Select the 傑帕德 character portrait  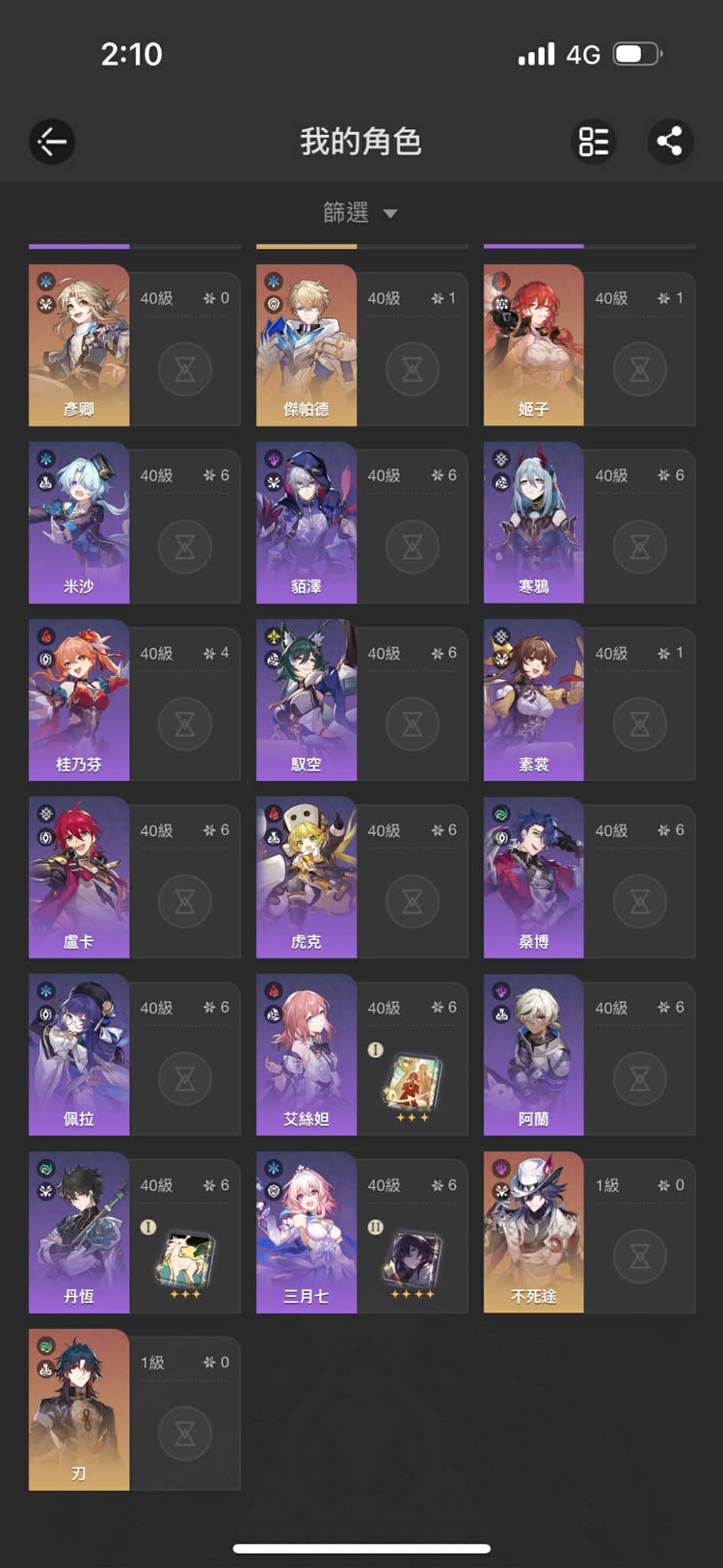[307, 345]
